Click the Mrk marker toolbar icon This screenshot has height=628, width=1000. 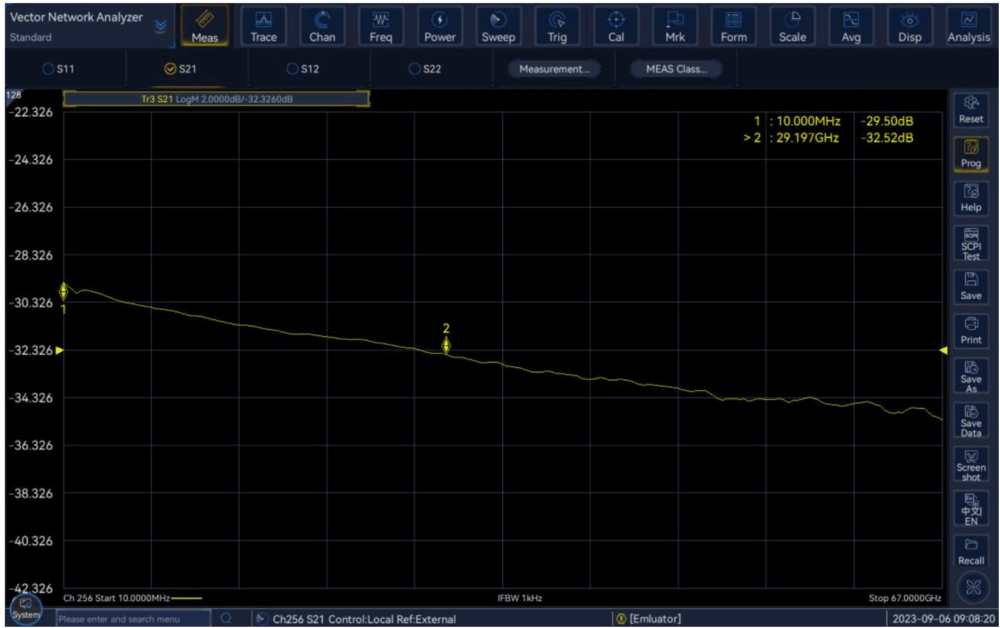point(675,26)
